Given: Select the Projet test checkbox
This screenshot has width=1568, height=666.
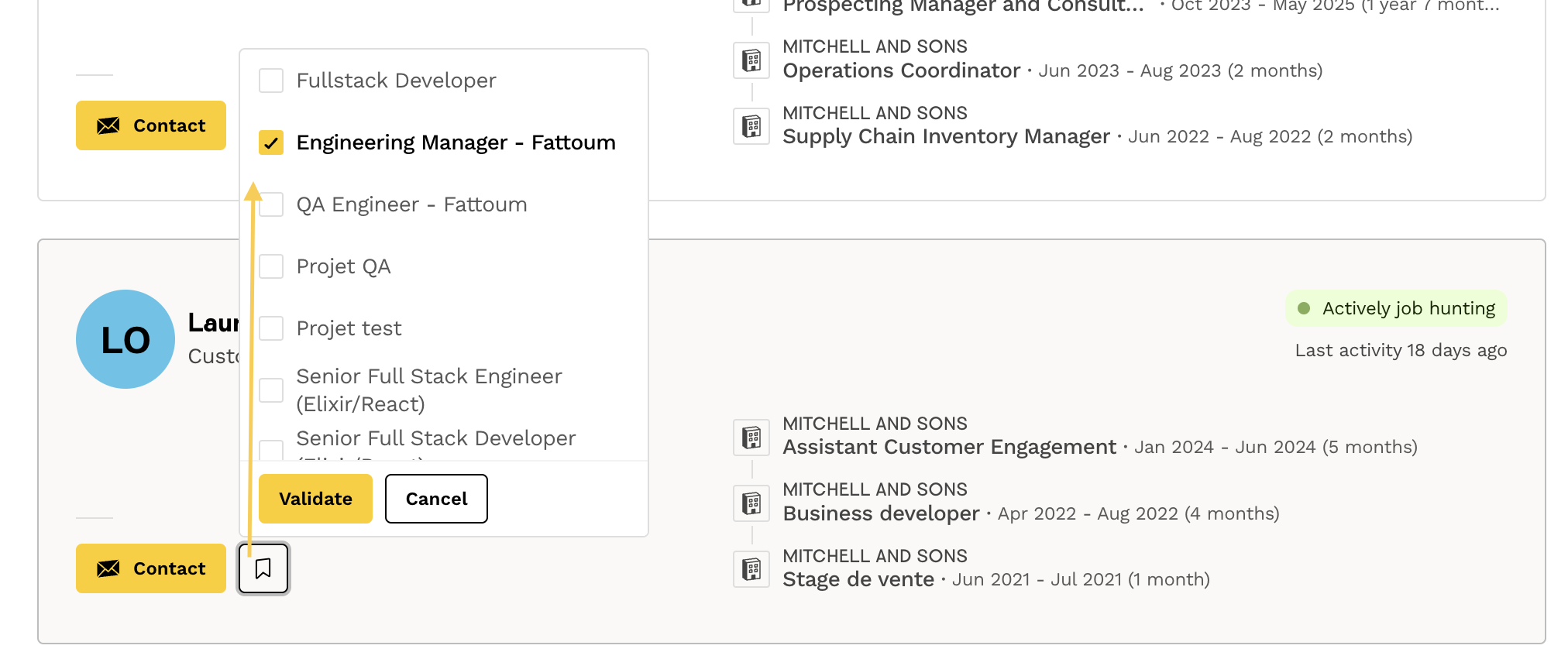Looking at the screenshot, I should 271,328.
